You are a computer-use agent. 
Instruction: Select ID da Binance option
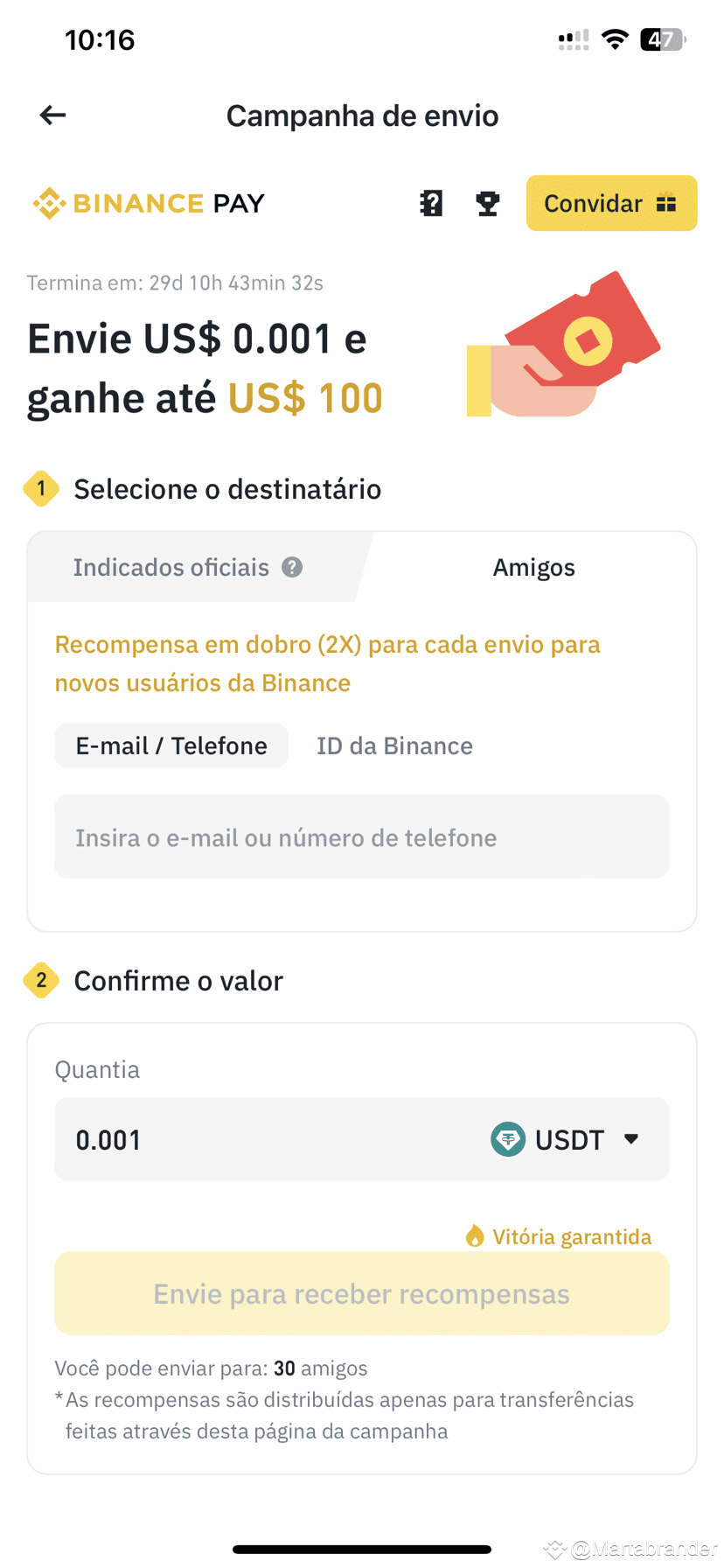coord(394,745)
